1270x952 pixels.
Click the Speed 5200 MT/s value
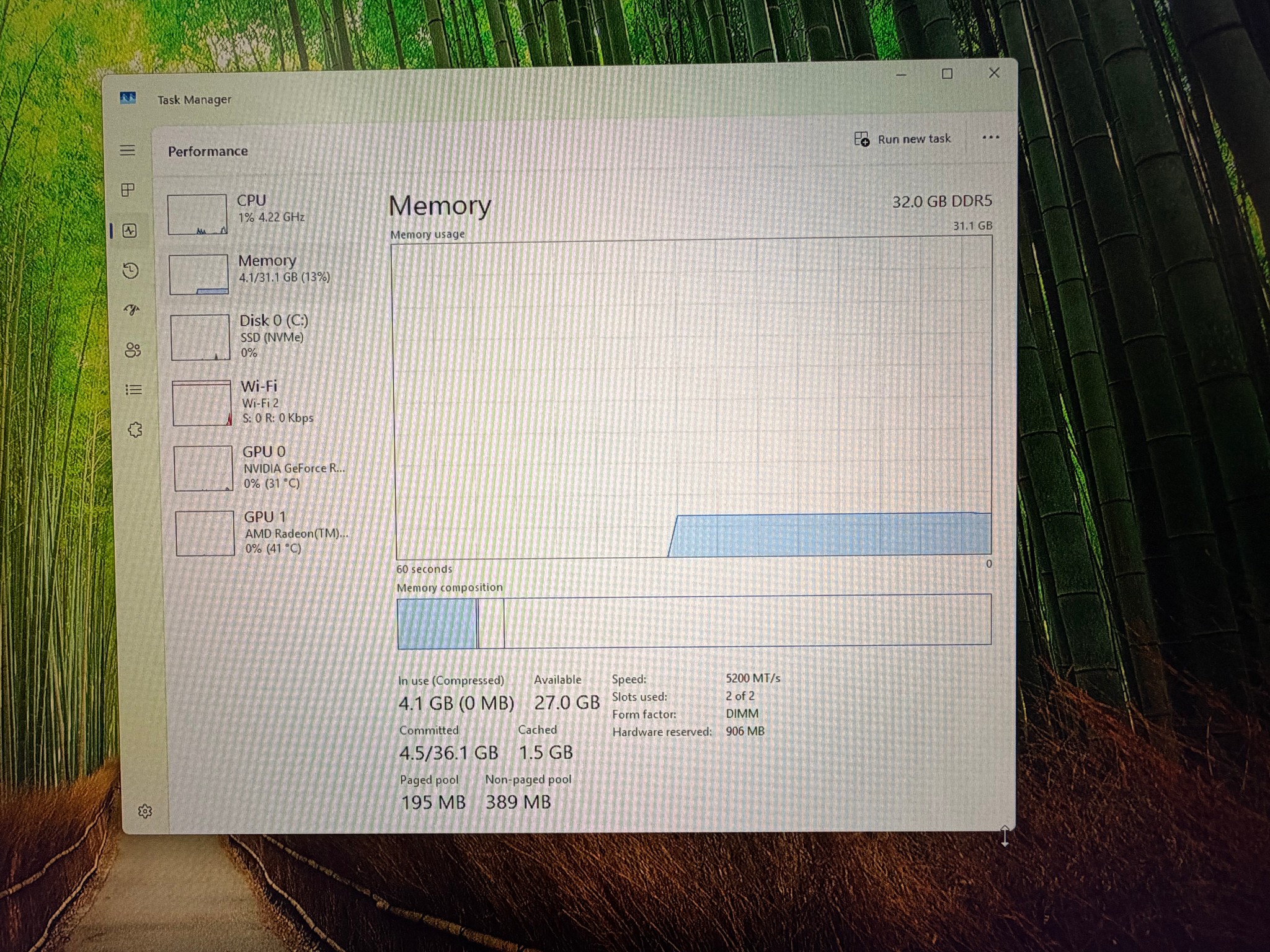[x=753, y=678]
